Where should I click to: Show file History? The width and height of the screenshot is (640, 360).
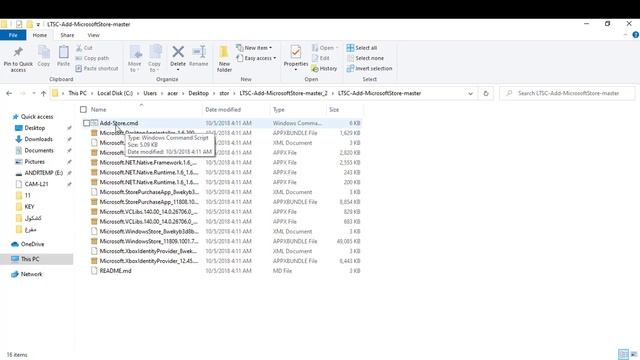coord(324,69)
